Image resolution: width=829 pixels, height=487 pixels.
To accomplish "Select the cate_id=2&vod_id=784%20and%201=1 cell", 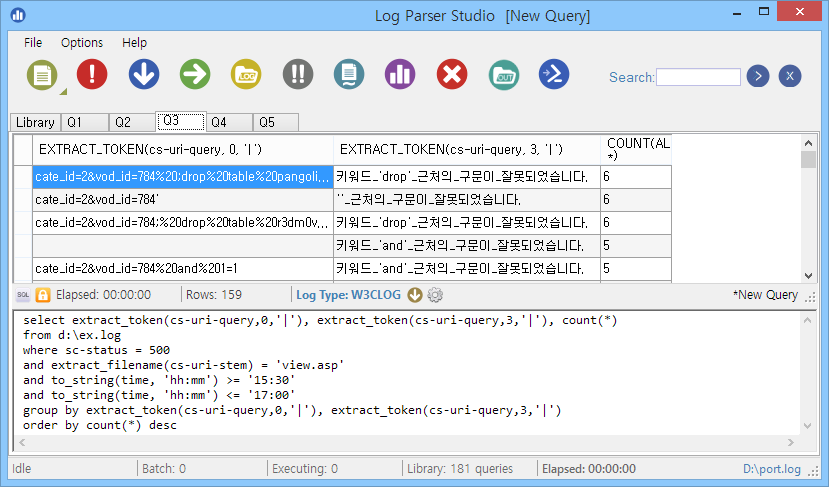I will [x=183, y=269].
